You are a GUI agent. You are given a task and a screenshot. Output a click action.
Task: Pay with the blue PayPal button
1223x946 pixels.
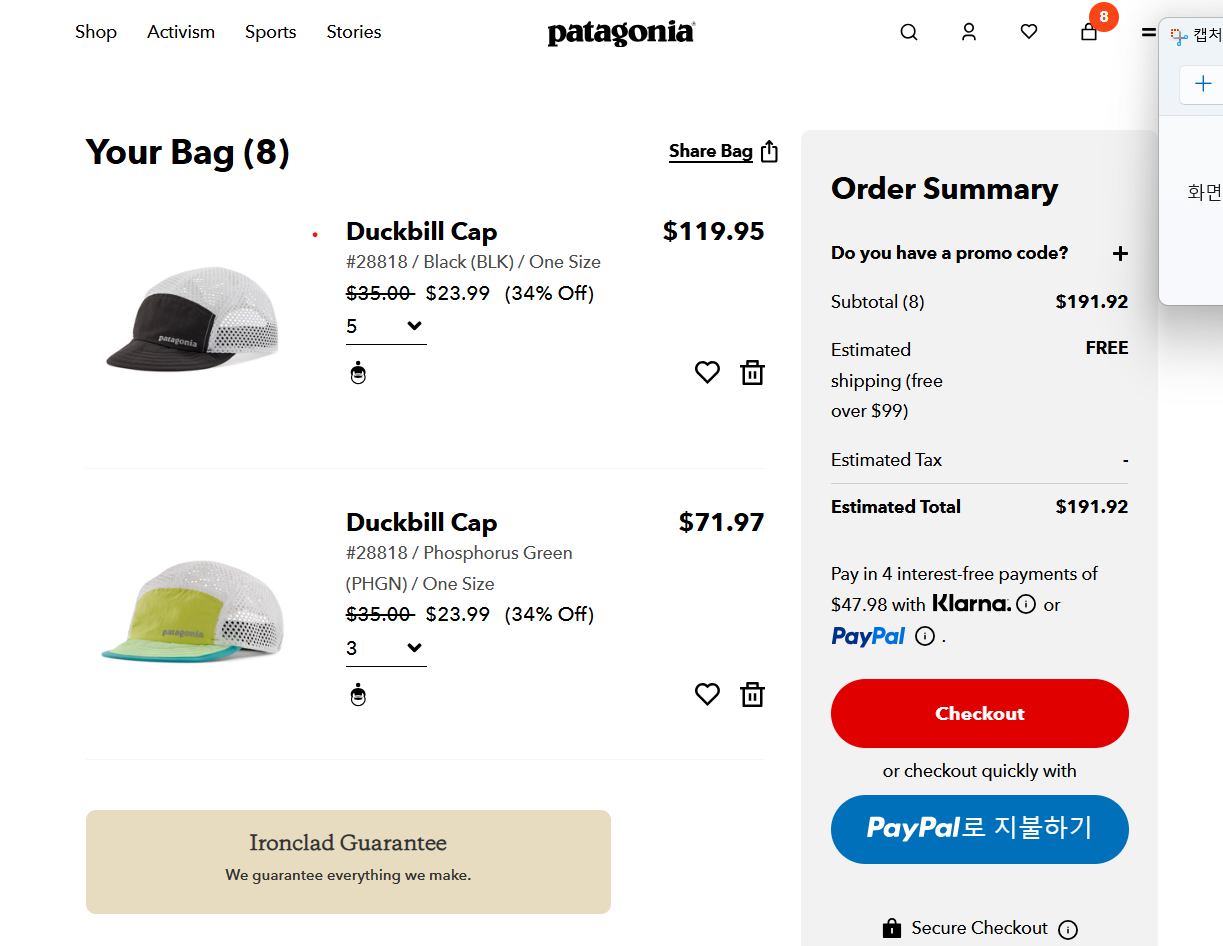pos(979,829)
